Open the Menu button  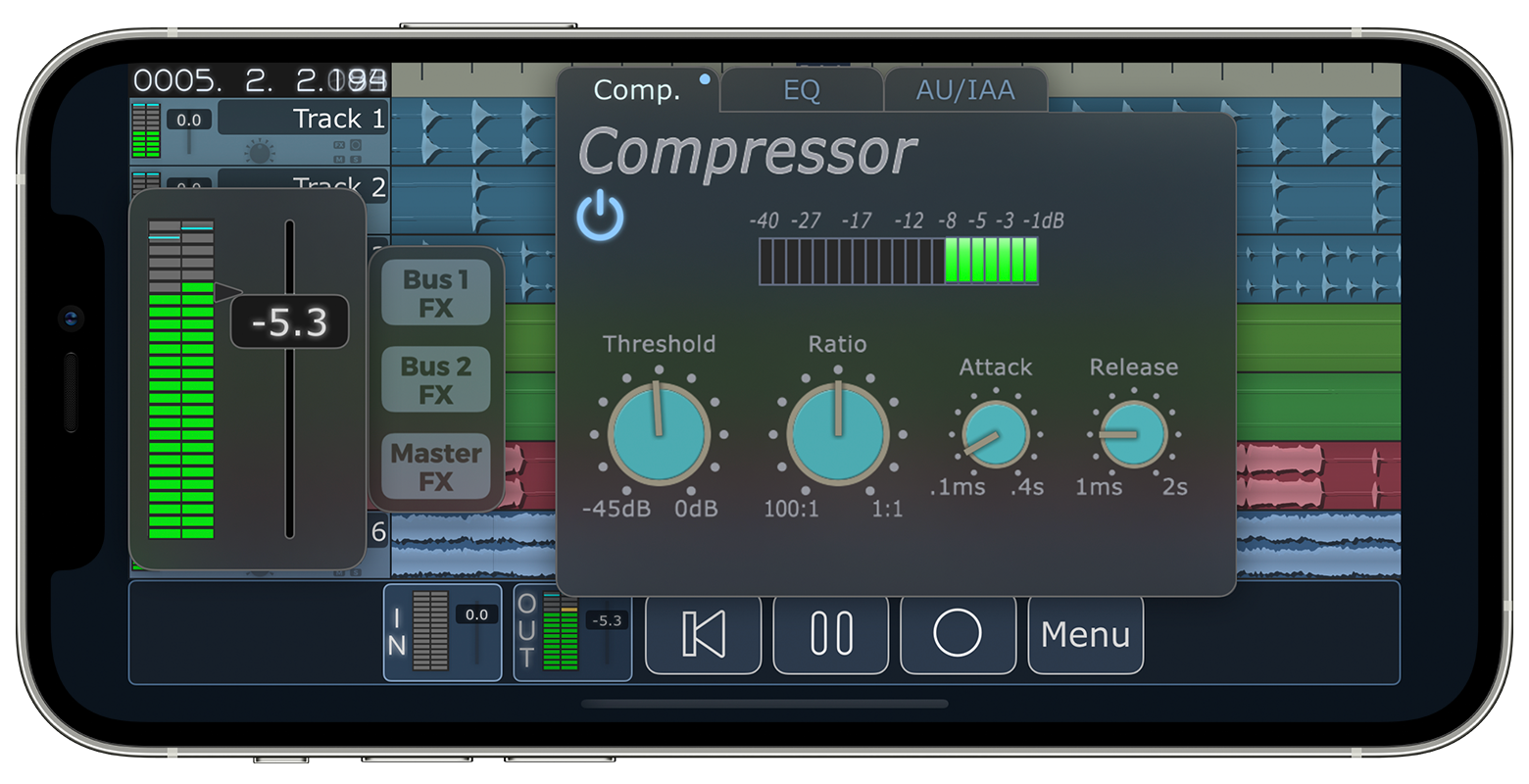click(x=1085, y=634)
